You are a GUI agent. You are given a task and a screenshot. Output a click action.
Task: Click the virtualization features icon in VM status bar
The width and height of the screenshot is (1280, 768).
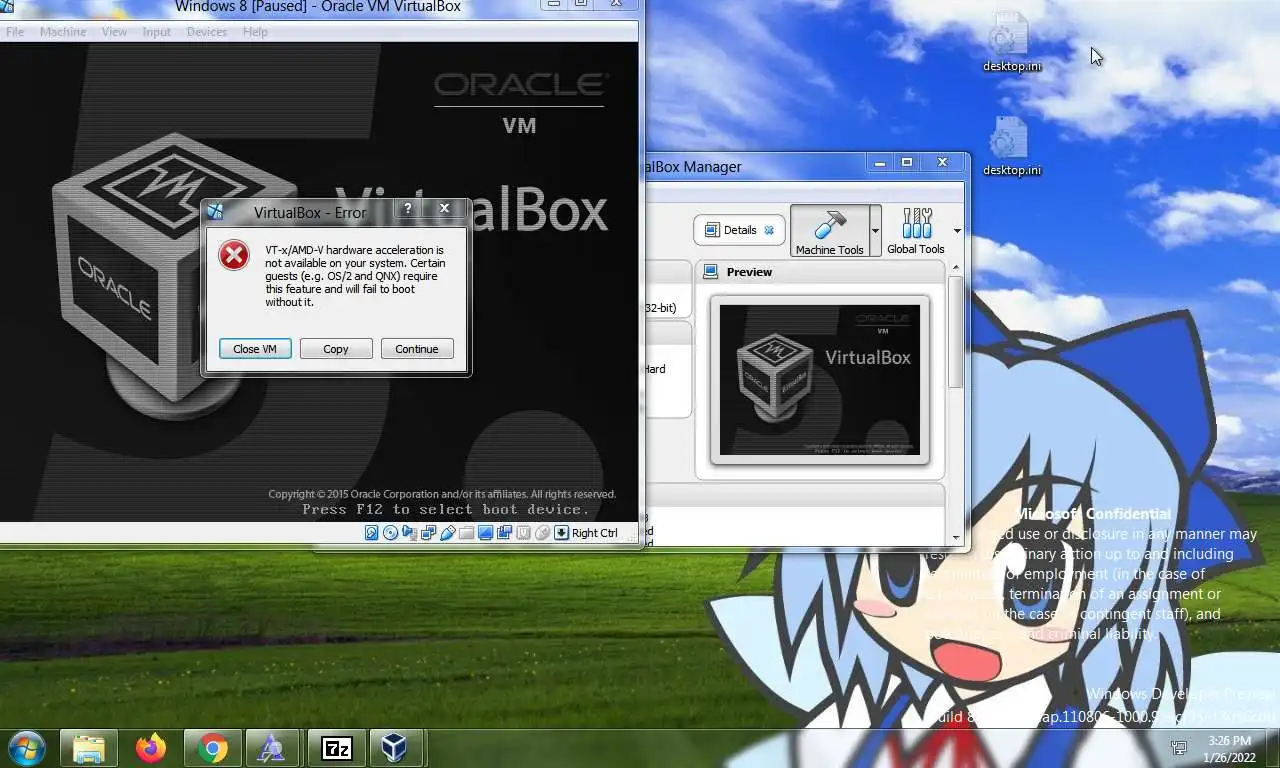[x=523, y=533]
